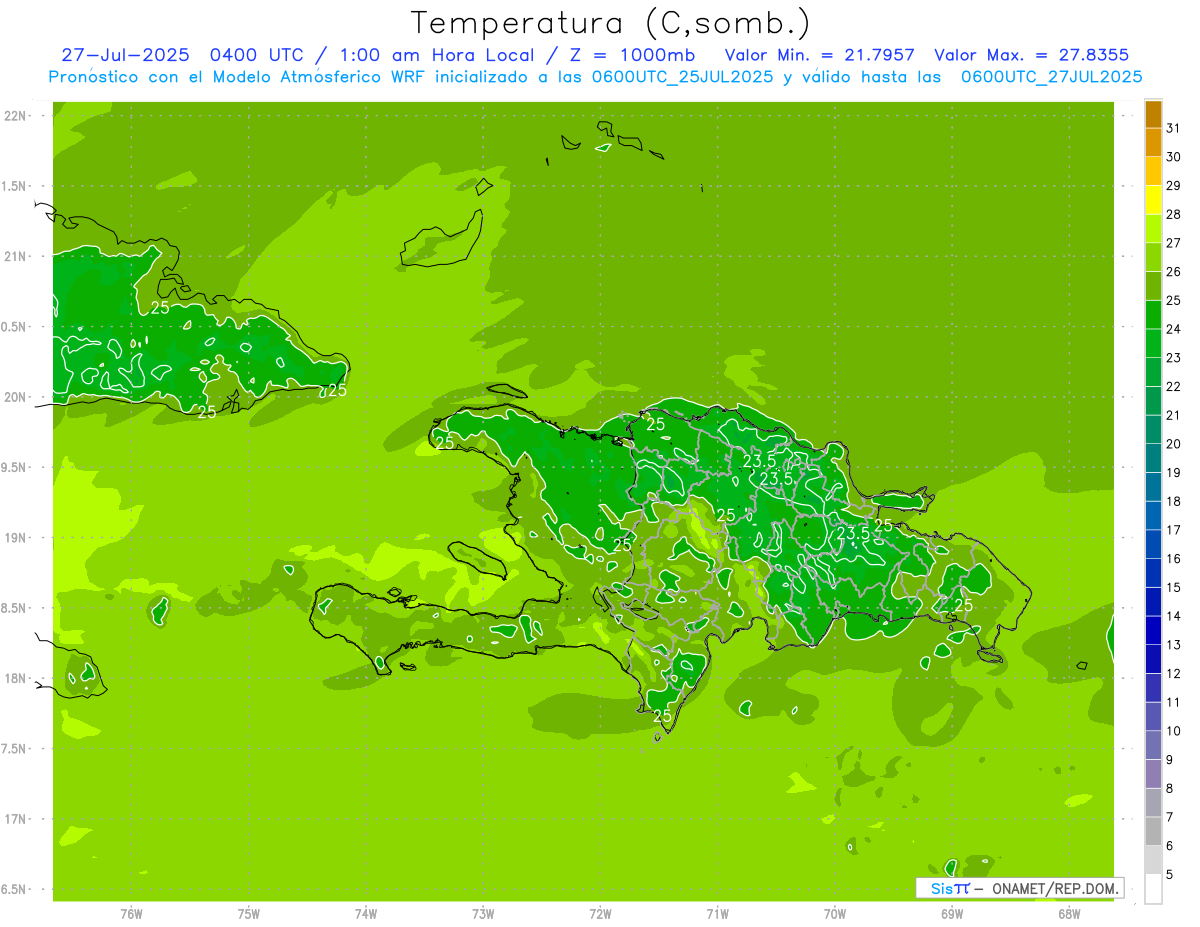Click the colorbar scale label "26"

1174,272
